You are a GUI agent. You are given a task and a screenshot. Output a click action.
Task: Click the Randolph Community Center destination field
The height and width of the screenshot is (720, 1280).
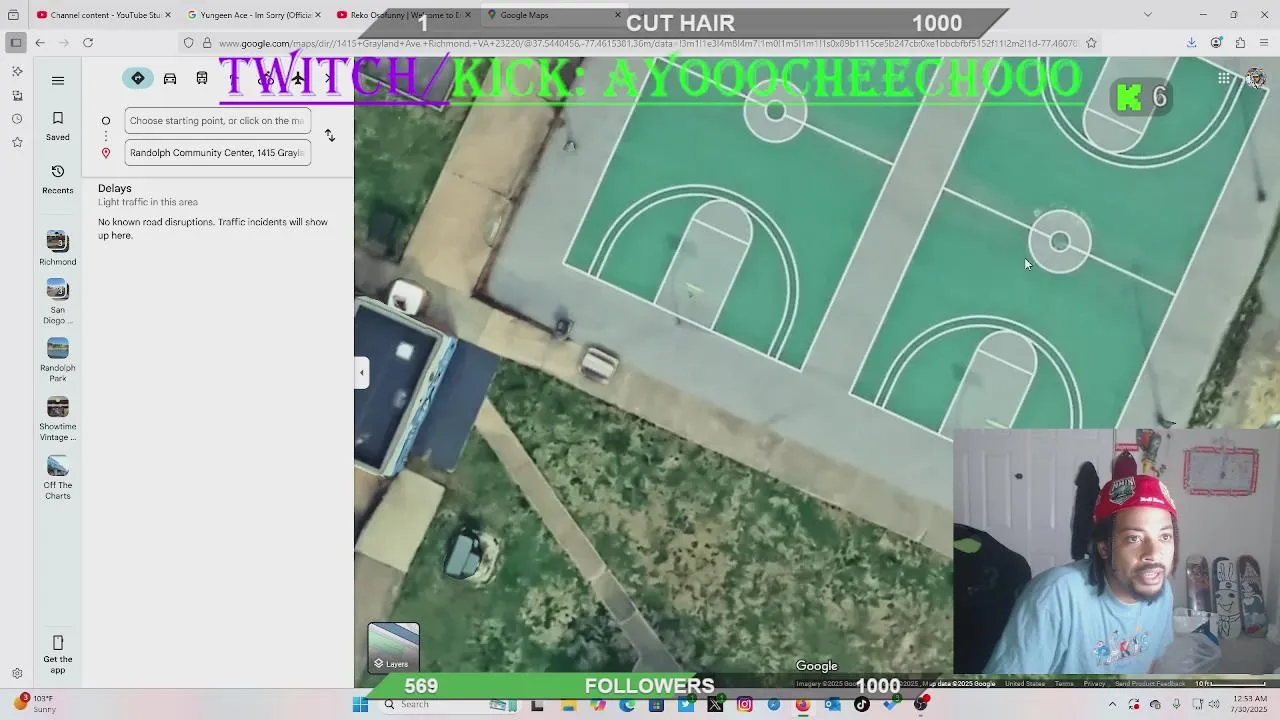click(217, 153)
